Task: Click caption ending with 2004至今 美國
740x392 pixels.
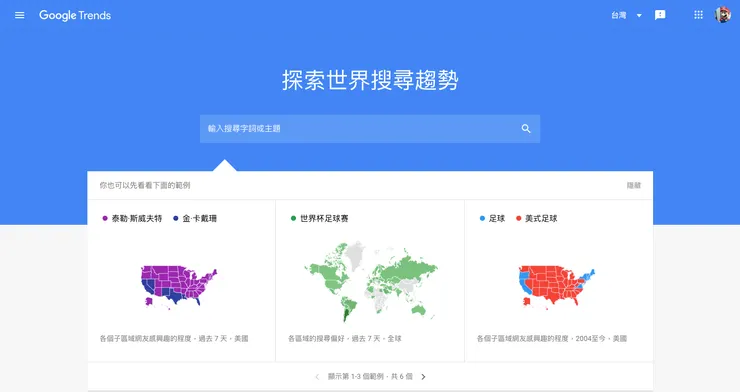Action: coord(552,339)
